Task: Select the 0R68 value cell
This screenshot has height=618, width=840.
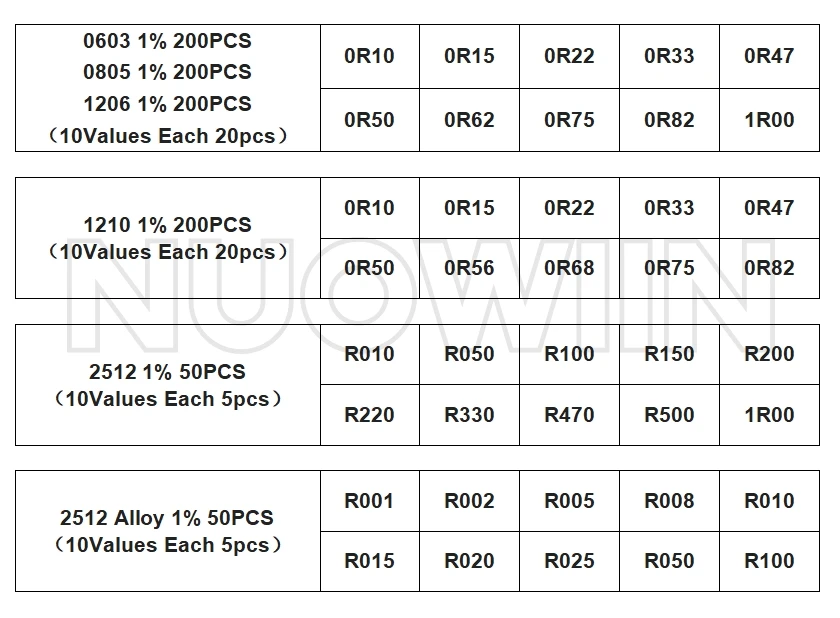Action: (x=569, y=268)
